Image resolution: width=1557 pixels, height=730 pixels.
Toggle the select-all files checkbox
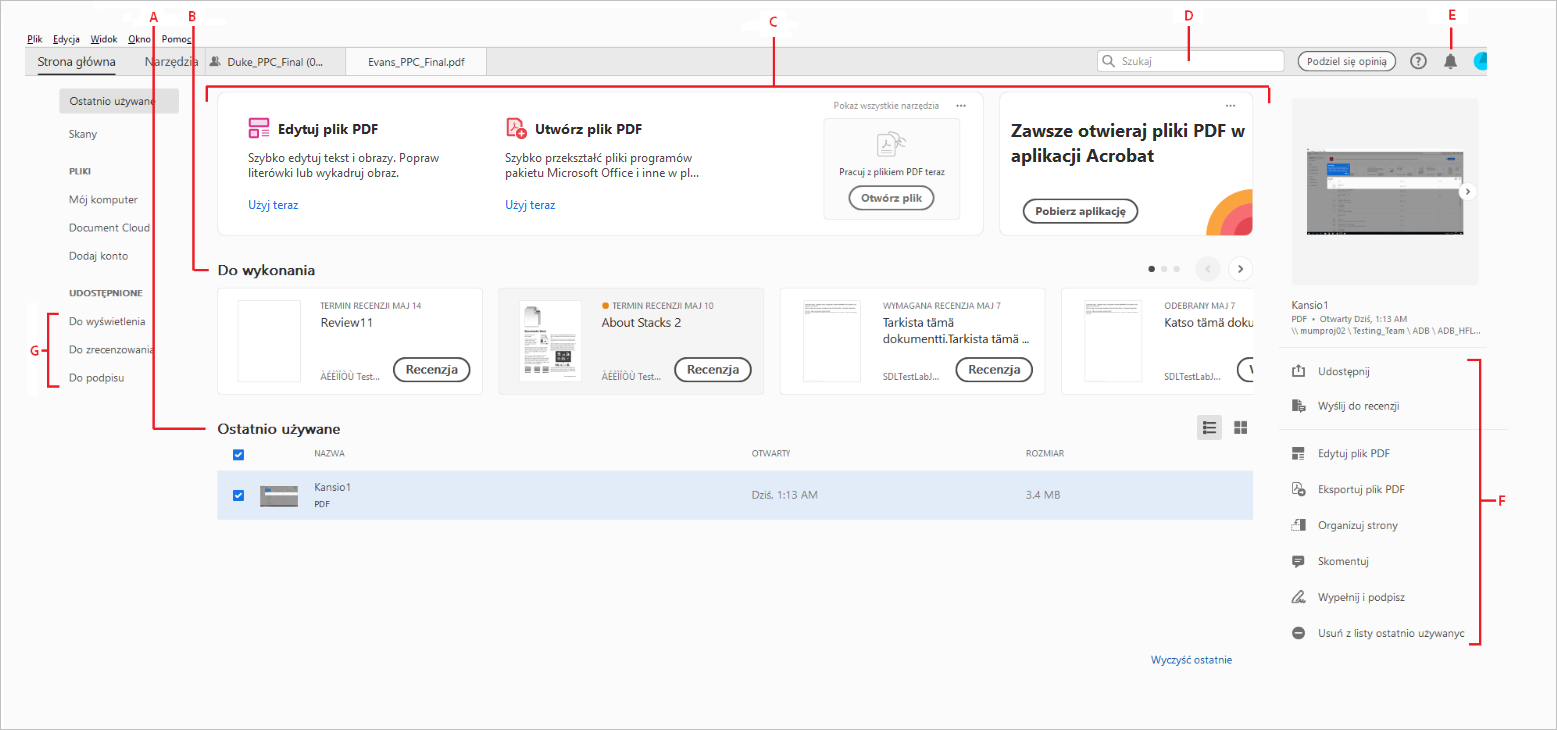238,455
